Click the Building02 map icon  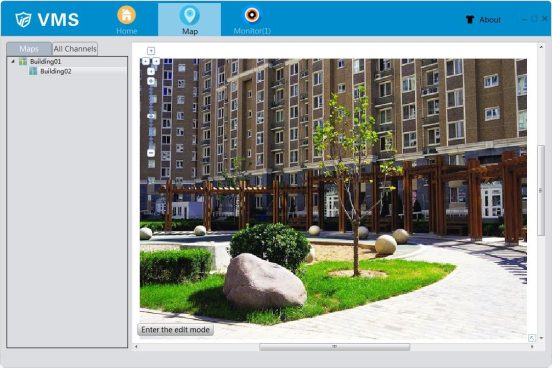click(x=33, y=71)
